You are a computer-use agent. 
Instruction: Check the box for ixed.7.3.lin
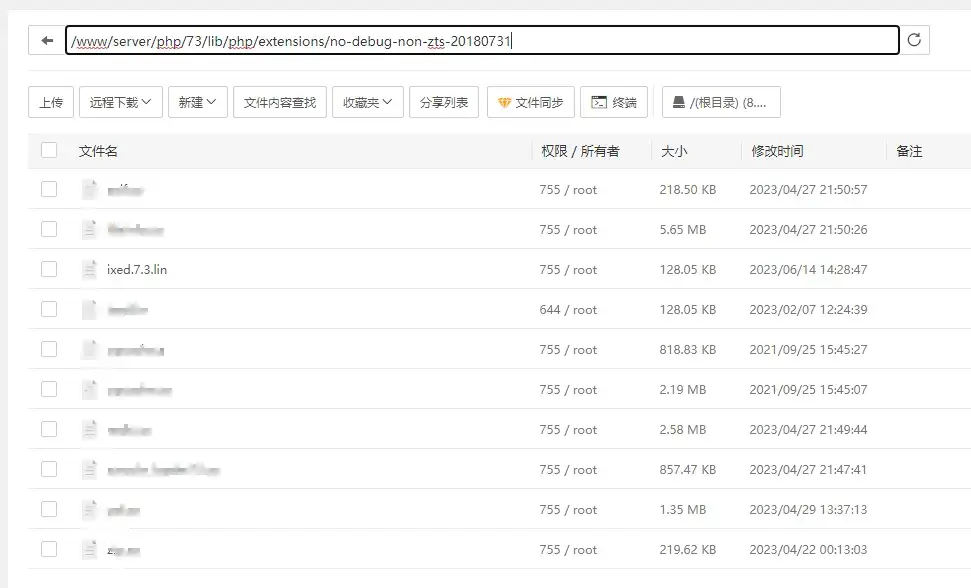coord(49,269)
